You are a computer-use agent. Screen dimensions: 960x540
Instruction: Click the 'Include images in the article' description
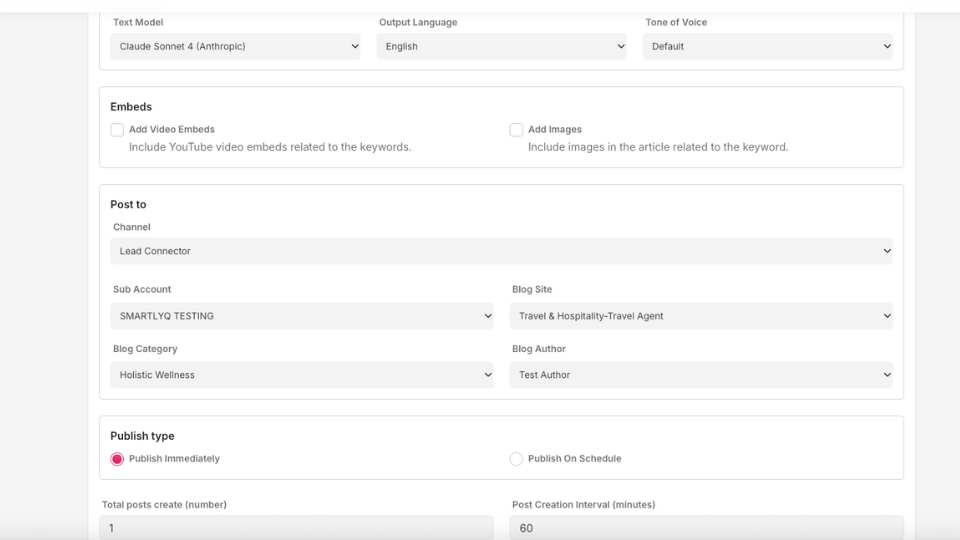point(658,147)
